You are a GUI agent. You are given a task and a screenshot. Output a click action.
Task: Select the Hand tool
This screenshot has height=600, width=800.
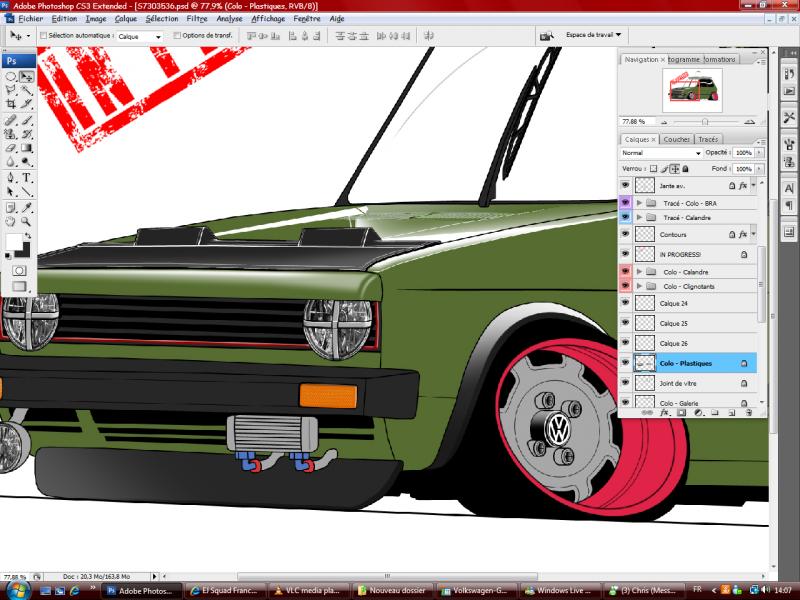pyautogui.click(x=11, y=221)
